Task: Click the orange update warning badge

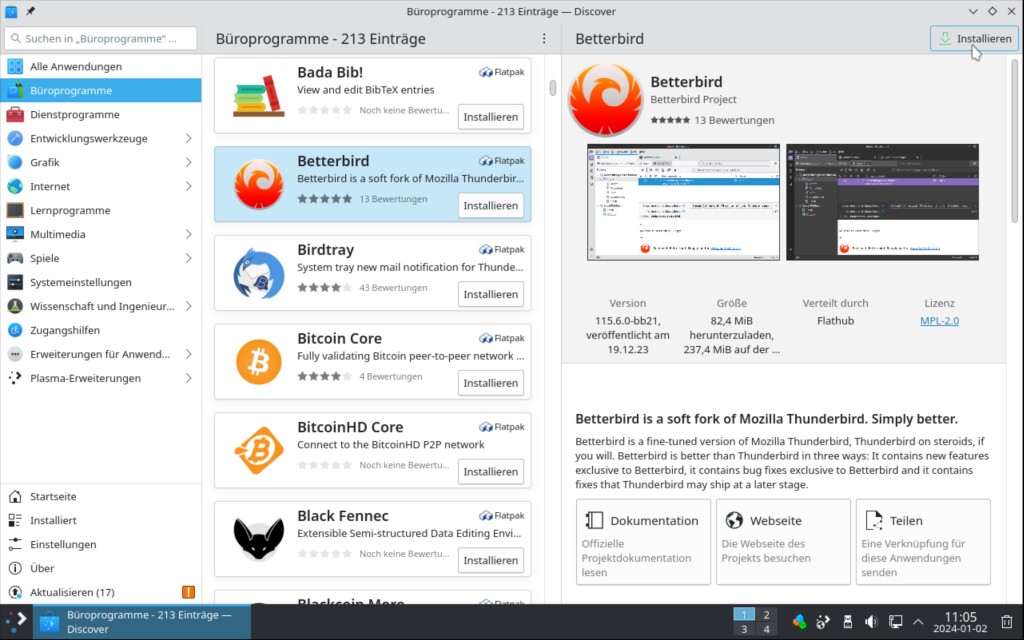Action: [188, 592]
